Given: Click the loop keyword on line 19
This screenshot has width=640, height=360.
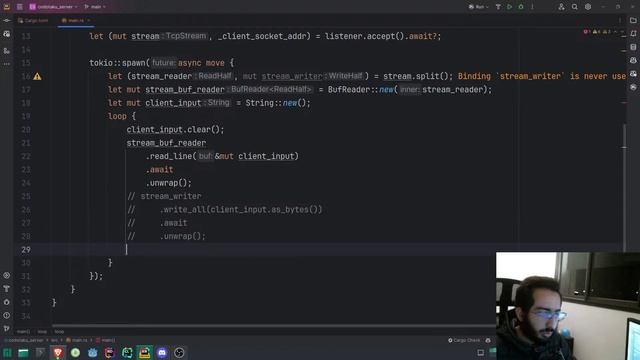Looking at the screenshot, I should 117,116.
